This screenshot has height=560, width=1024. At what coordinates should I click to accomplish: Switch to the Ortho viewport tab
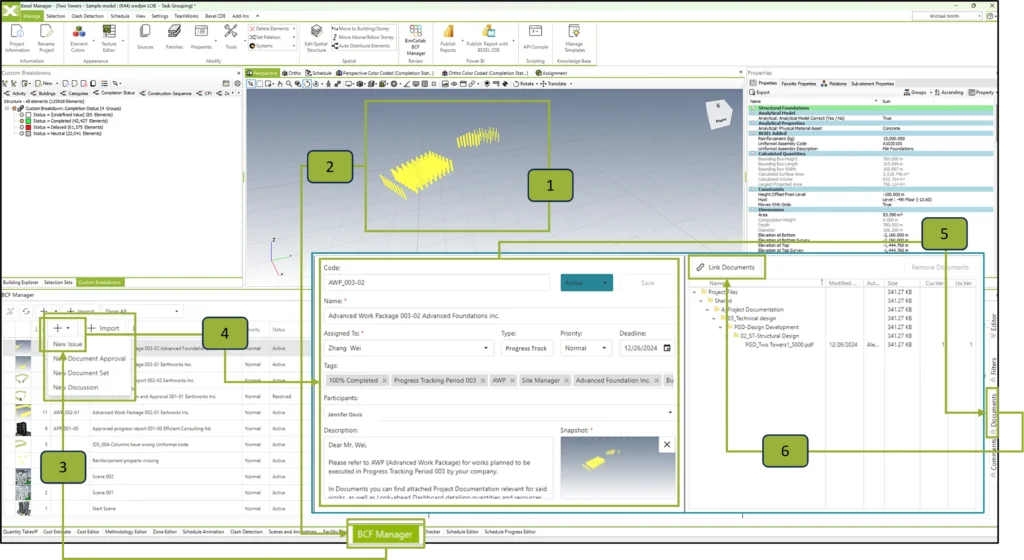pyautogui.click(x=292, y=73)
